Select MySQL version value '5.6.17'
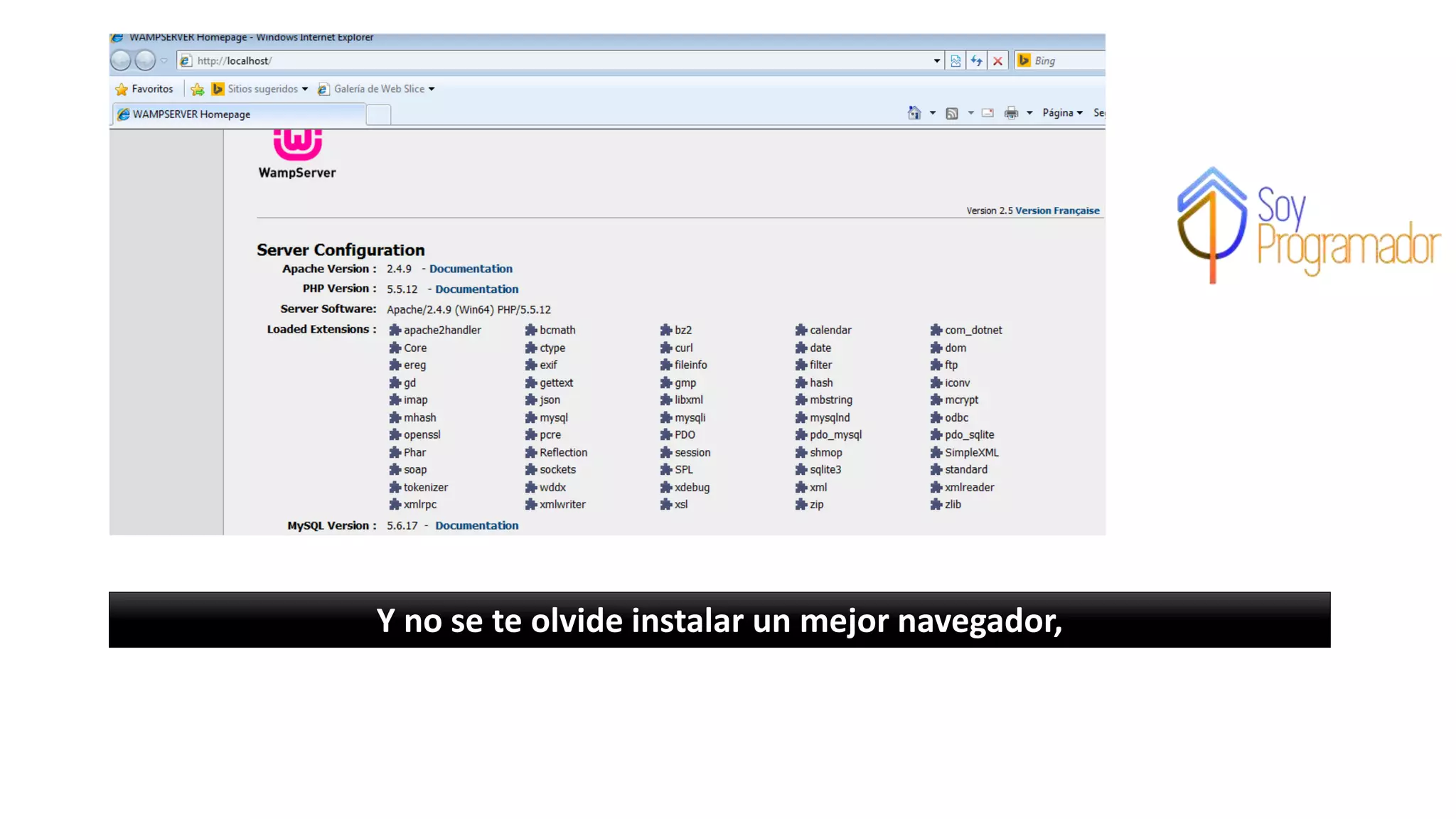1456x819 pixels. point(402,525)
